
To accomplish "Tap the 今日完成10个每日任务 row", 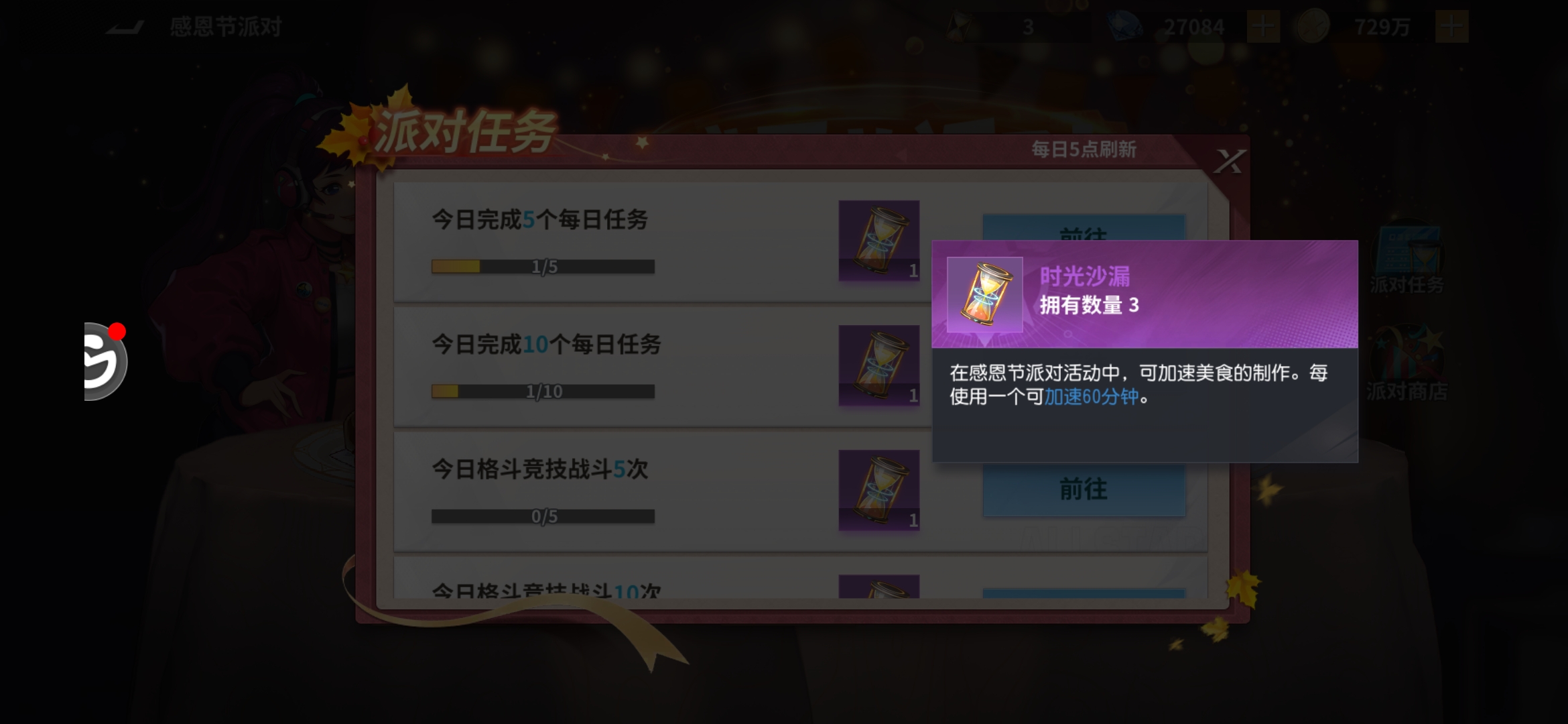I will click(x=662, y=367).
